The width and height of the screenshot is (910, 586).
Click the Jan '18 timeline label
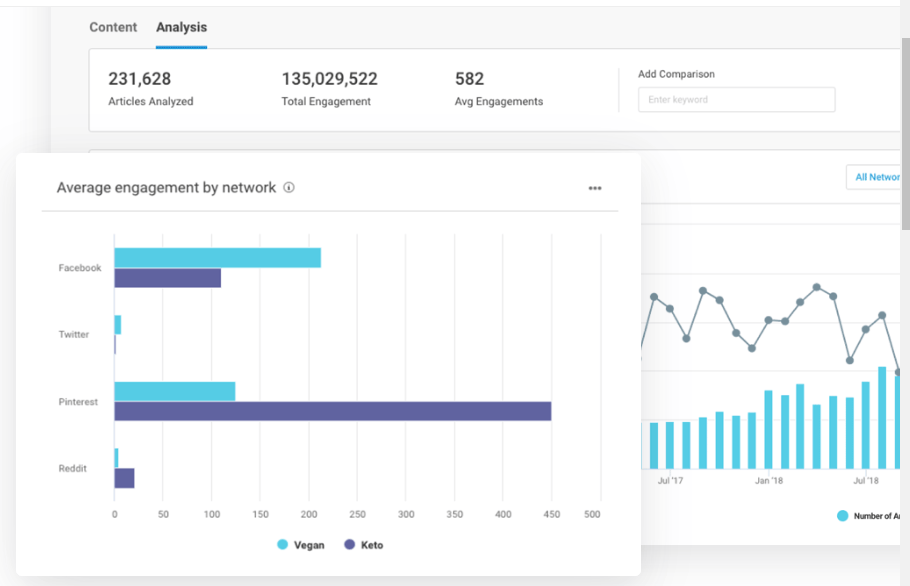769,481
